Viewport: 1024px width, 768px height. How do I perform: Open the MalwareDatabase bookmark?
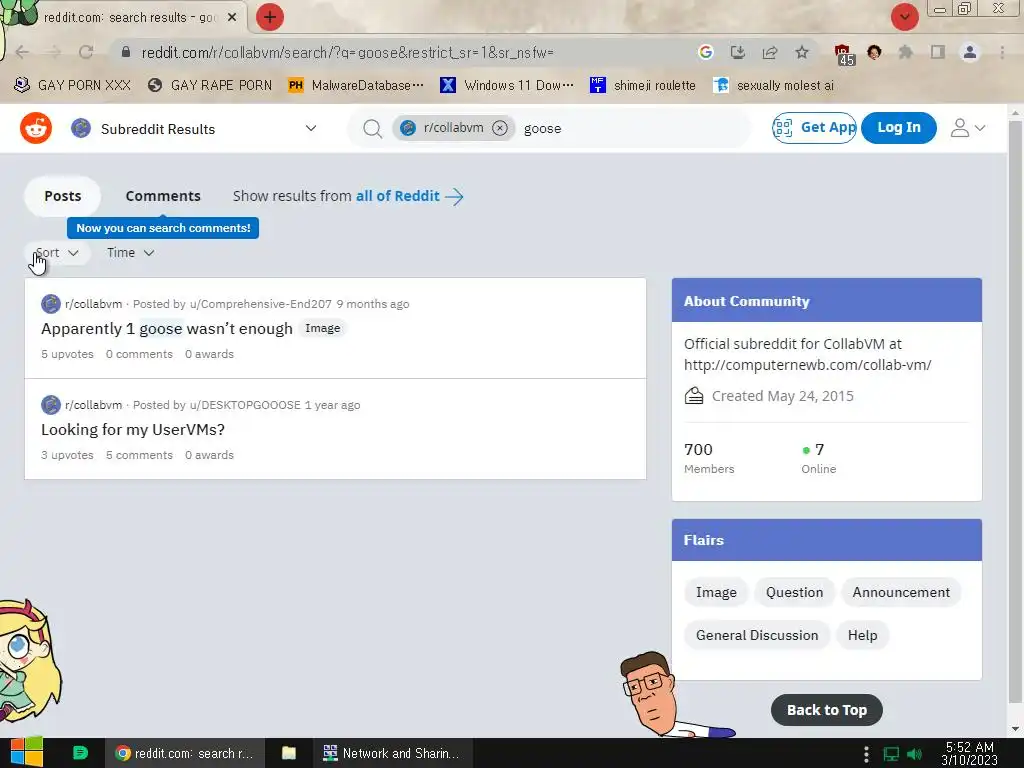coord(356,85)
